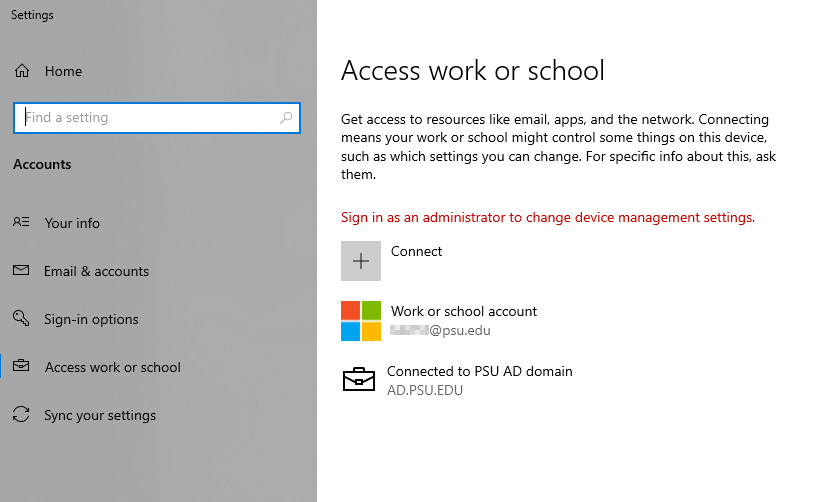The image size is (824, 502).
Task: Click the sidebar briefcase icon
Action: [22, 367]
